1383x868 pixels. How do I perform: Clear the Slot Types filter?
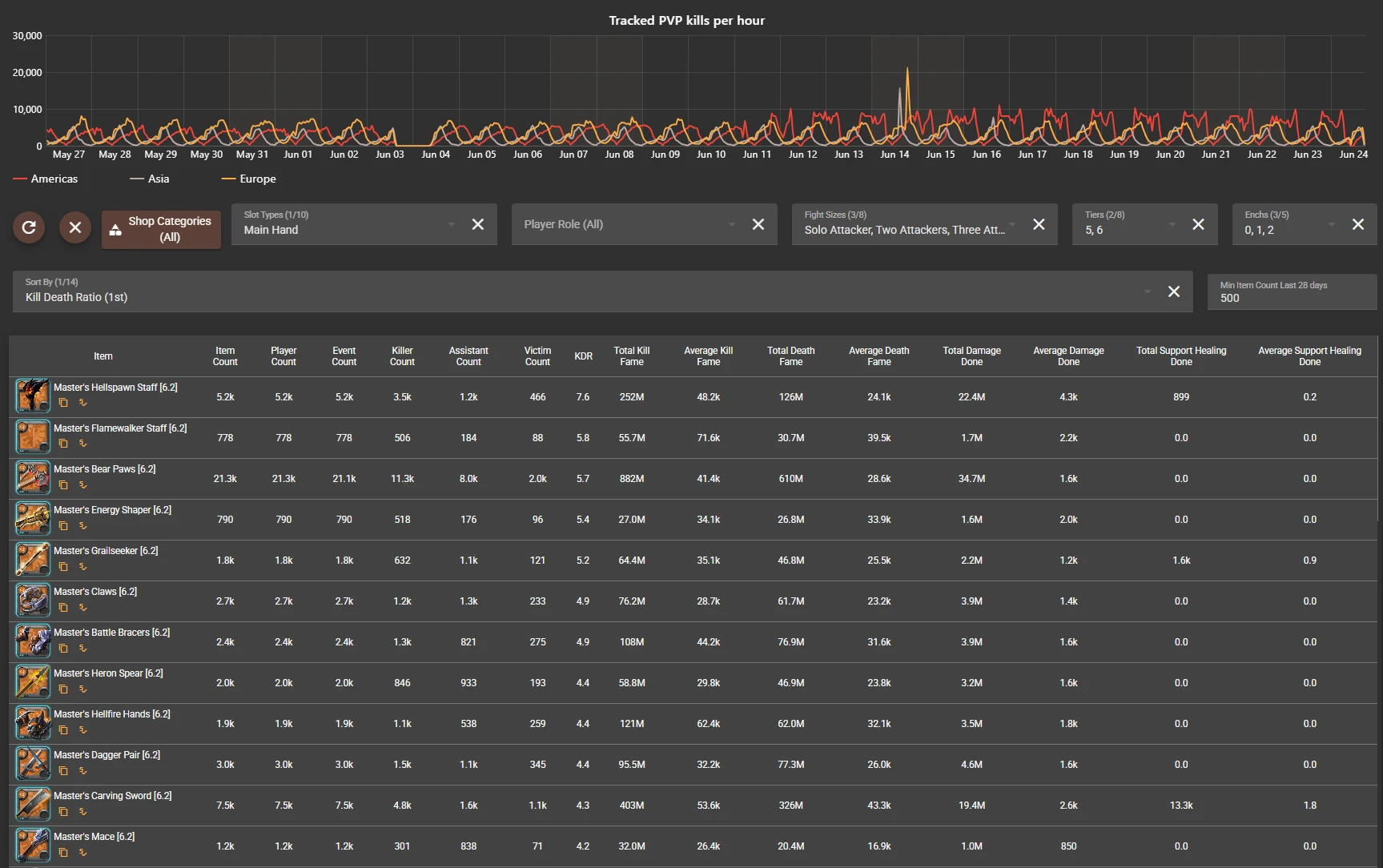point(477,224)
